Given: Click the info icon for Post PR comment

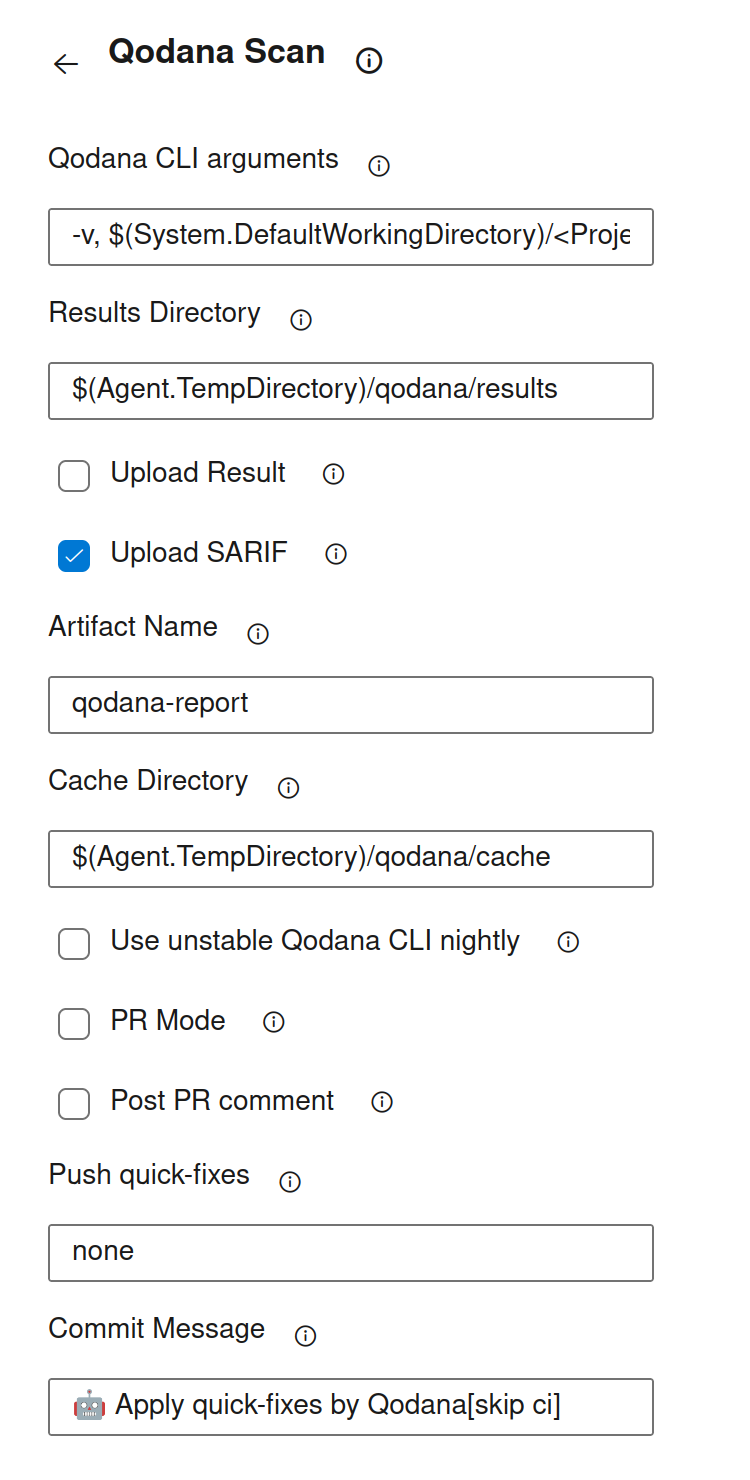Looking at the screenshot, I should [x=381, y=1102].
